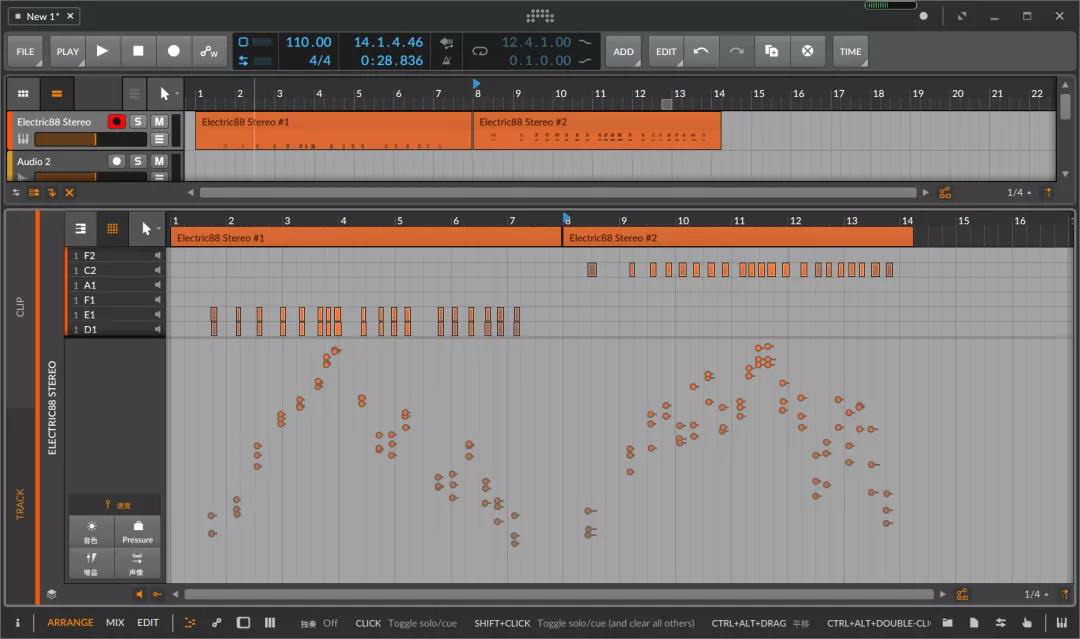
Task: Select the A1 note row
Action: click(114, 285)
